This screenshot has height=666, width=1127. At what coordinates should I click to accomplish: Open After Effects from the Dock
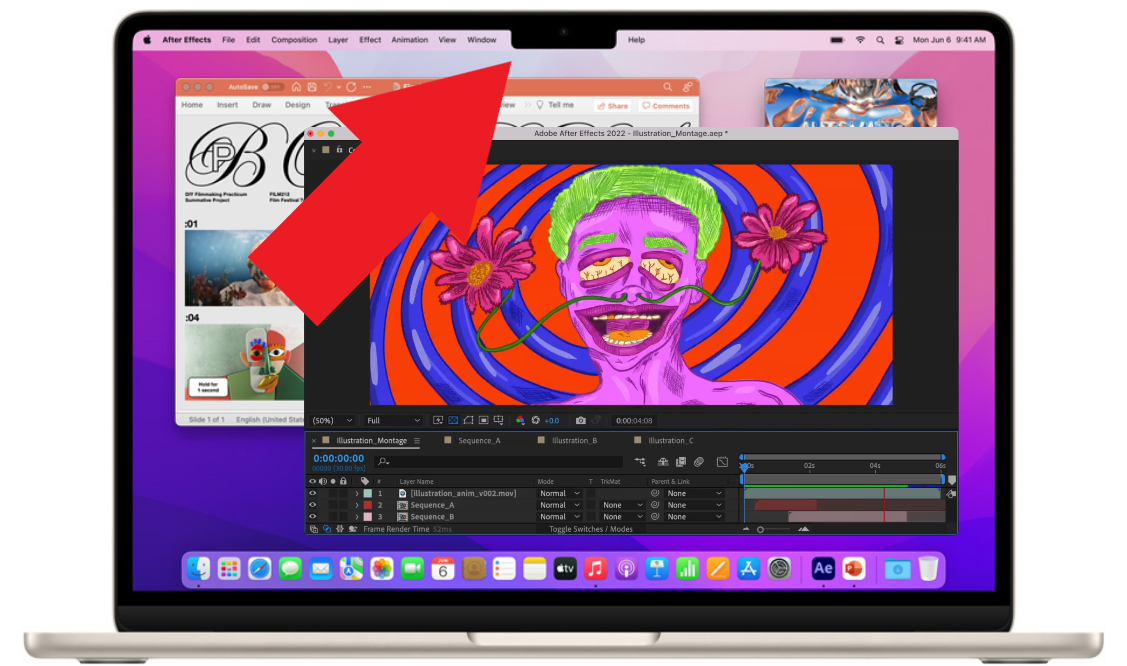pos(823,569)
